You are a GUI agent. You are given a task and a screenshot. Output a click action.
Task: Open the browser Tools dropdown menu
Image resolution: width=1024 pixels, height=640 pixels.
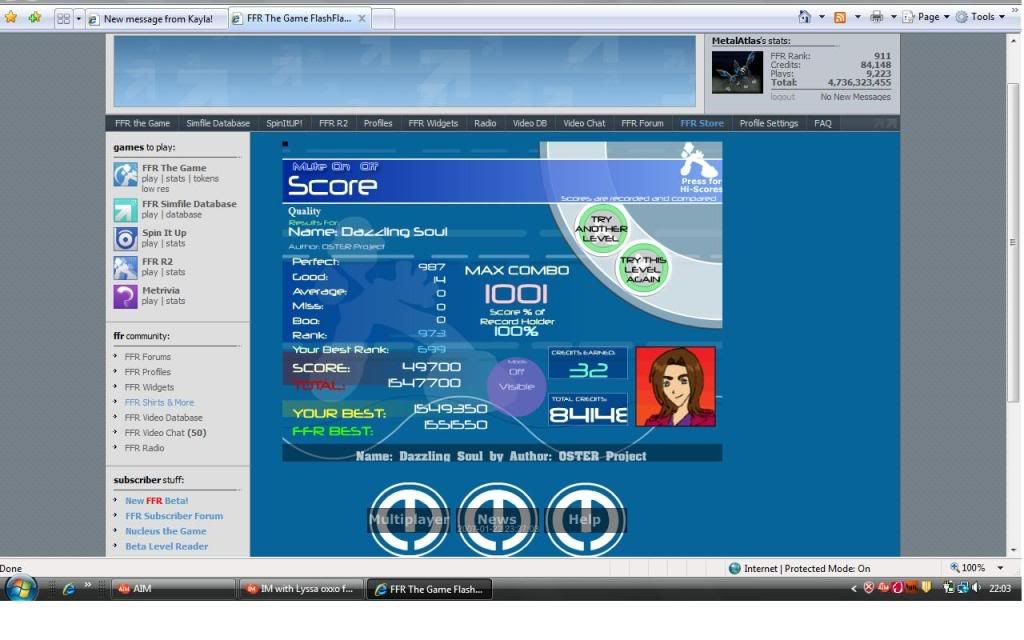point(981,17)
